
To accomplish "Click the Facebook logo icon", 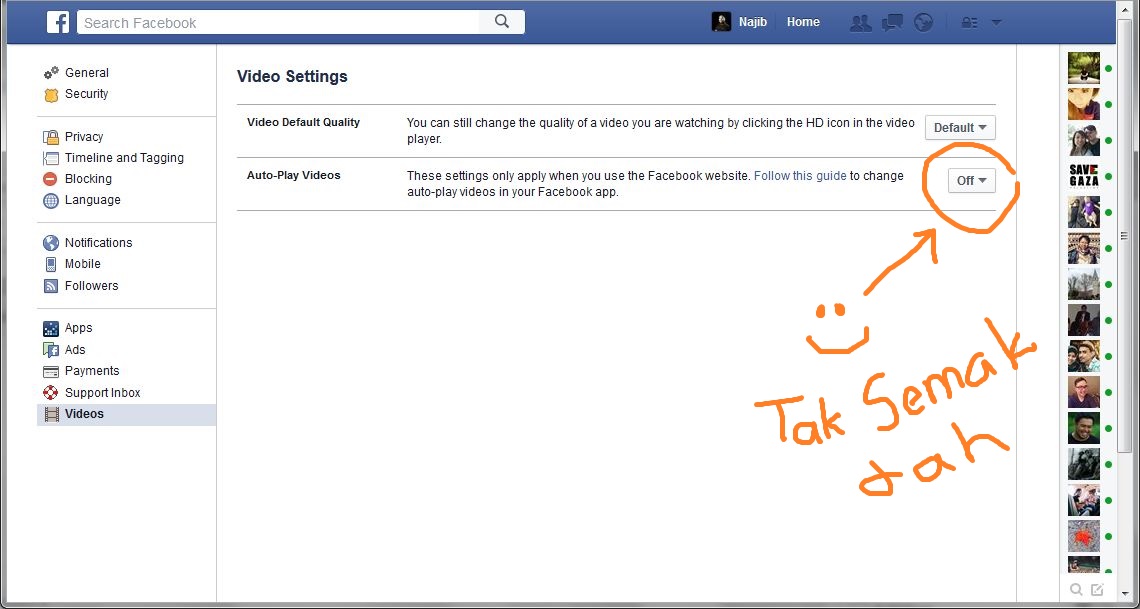I will tap(57, 22).
